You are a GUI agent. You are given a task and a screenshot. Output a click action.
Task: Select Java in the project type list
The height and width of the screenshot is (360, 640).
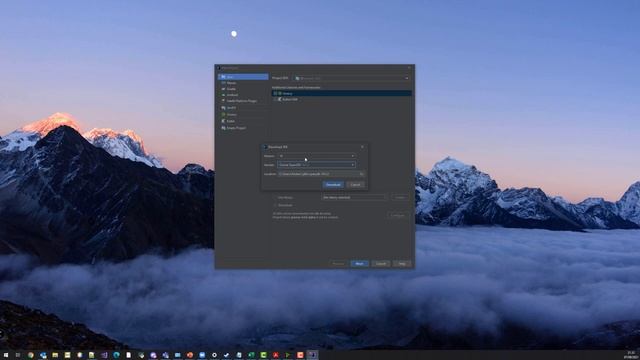pos(243,77)
